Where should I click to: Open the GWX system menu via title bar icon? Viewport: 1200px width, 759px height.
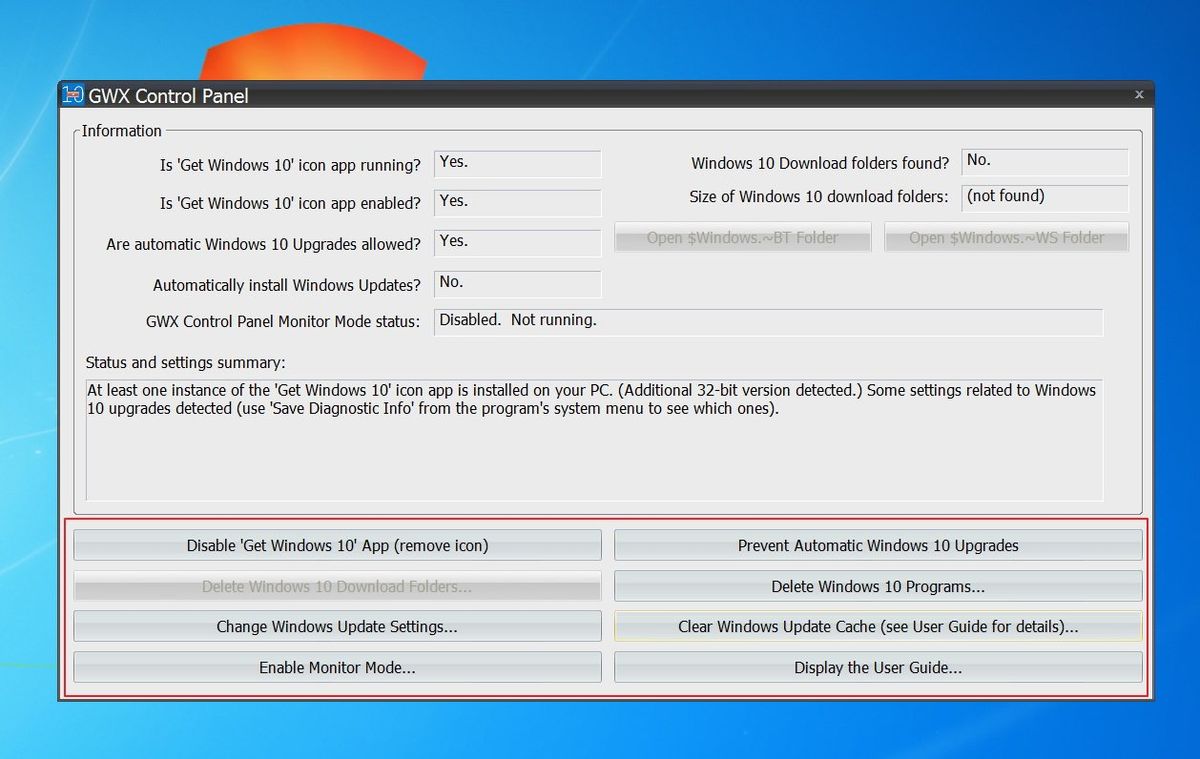(68, 95)
